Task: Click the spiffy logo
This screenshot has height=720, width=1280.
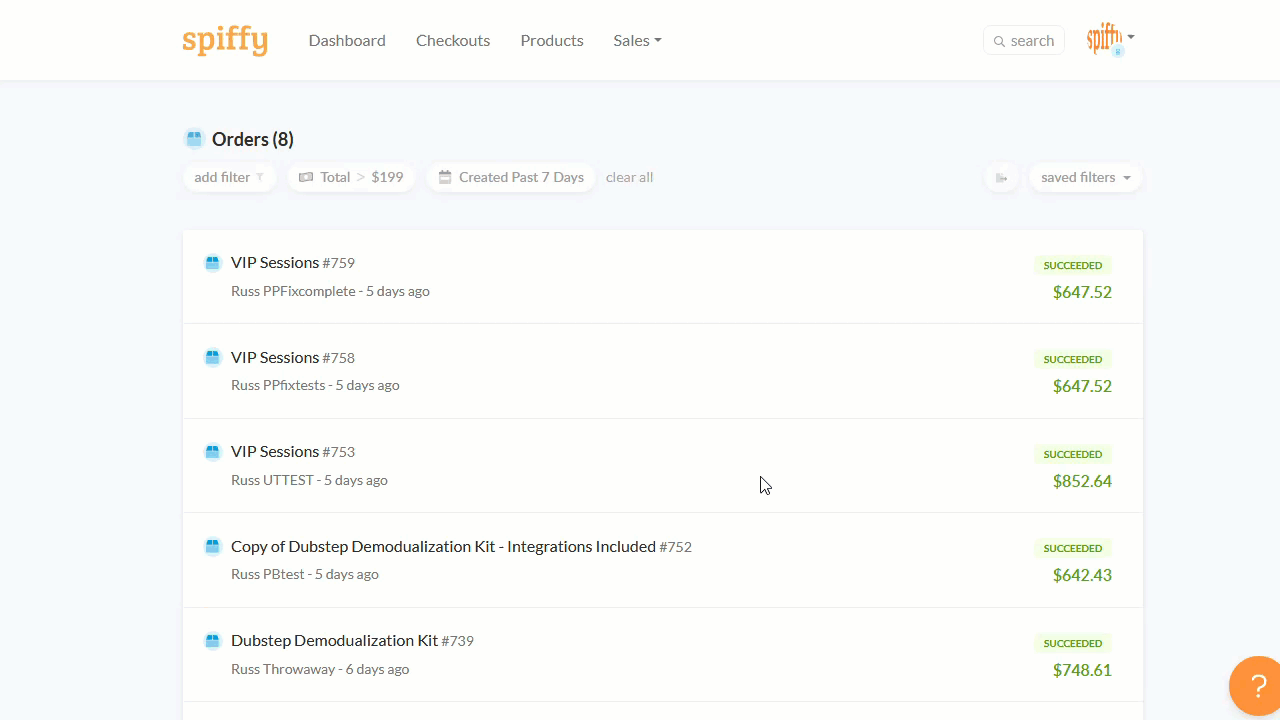Action: coord(225,41)
